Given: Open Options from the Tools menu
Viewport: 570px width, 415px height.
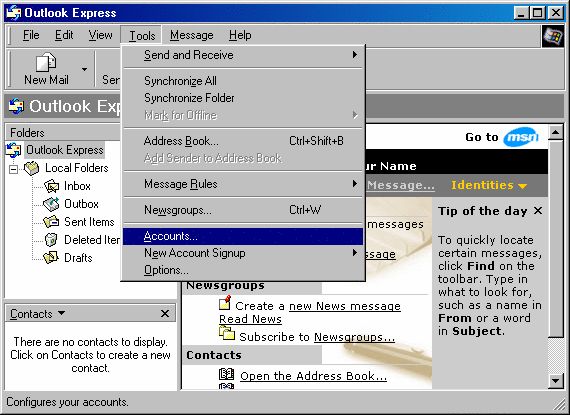Looking at the screenshot, I should coord(243,270).
